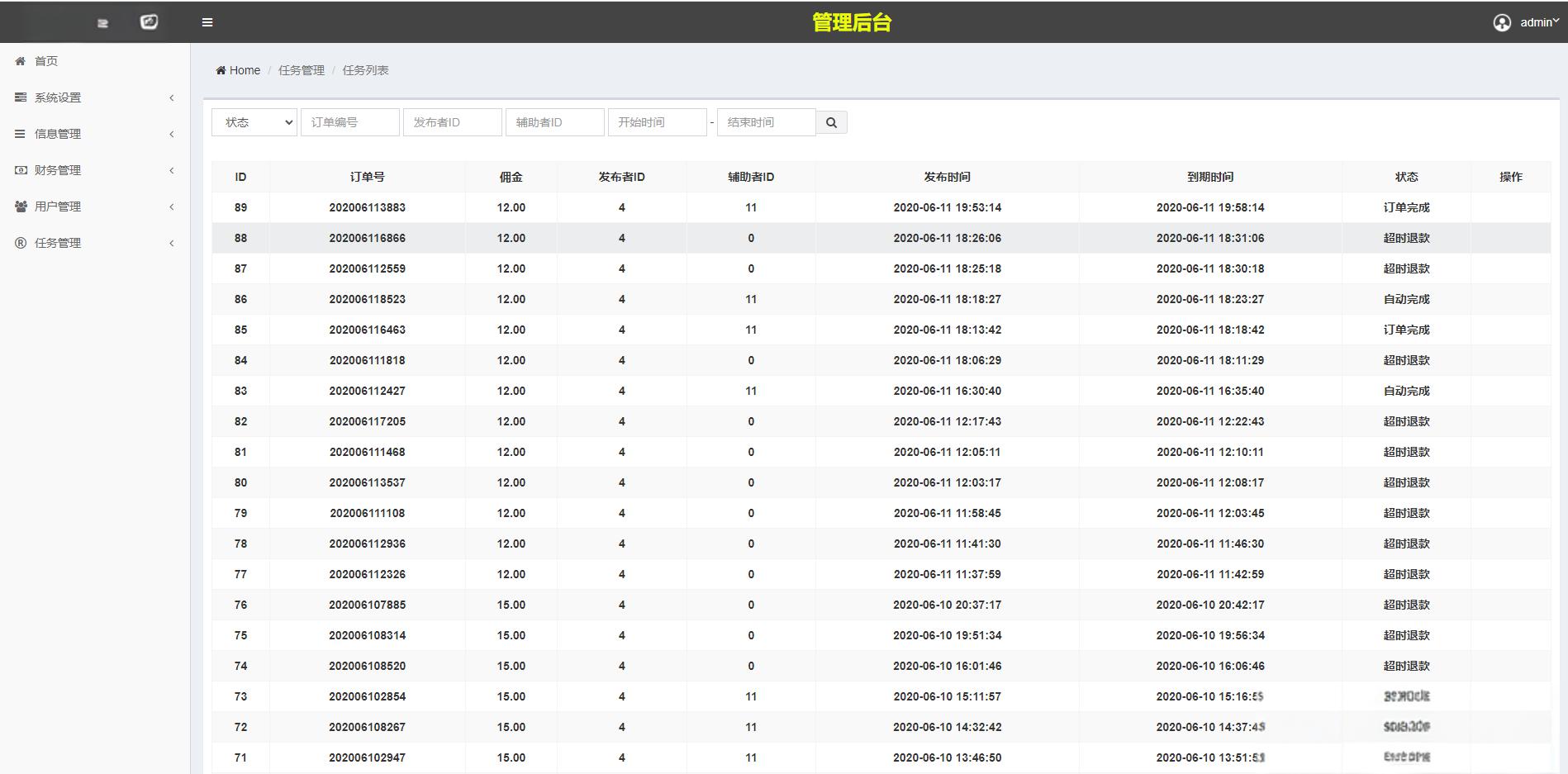This screenshot has height=774, width=1568.
Task: Expand the 系统设置 menu chevron
Action: [172, 97]
